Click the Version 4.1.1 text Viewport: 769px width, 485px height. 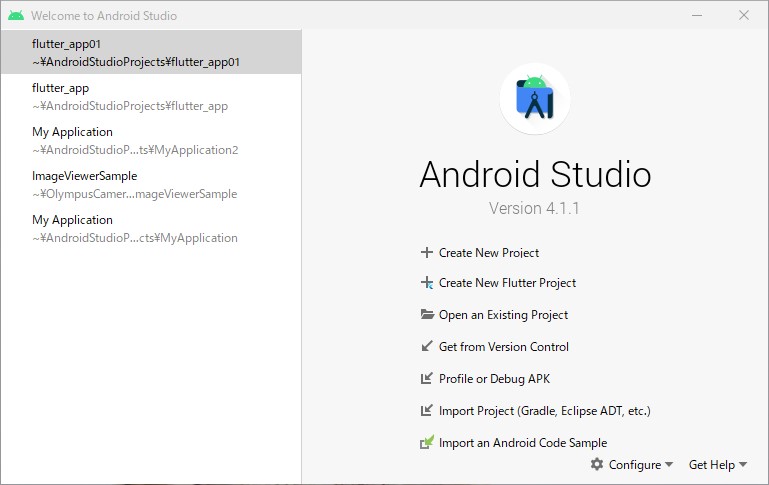[534, 208]
